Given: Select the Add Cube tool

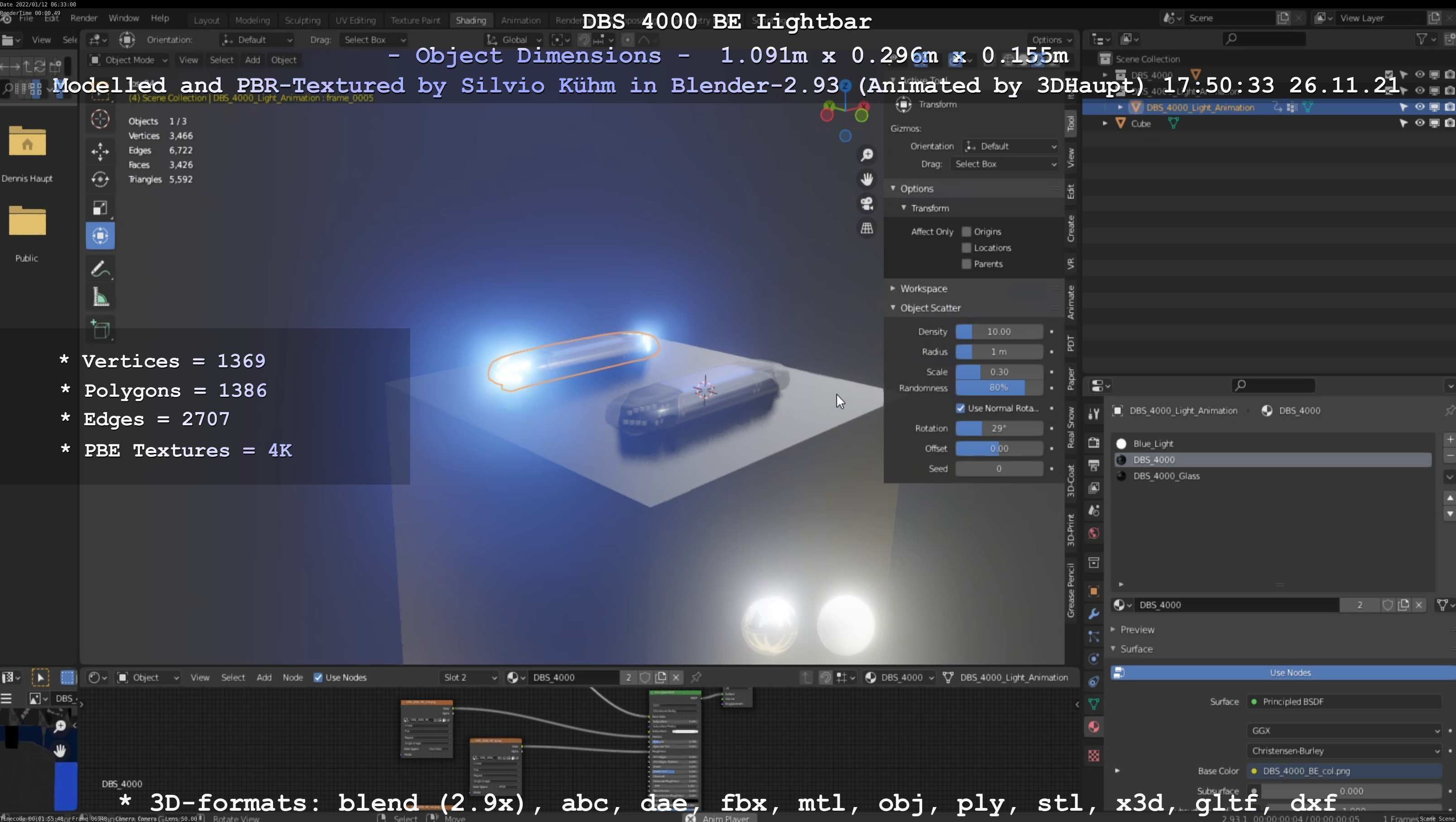Looking at the screenshot, I should click(x=100, y=330).
